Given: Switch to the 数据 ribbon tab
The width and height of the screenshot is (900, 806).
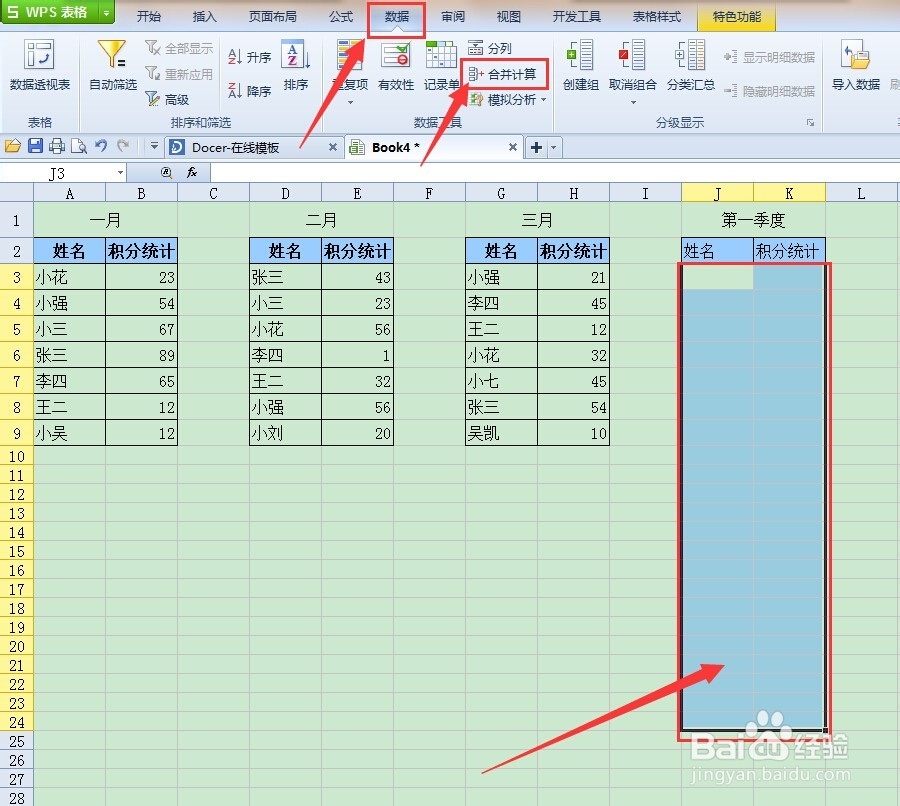Looking at the screenshot, I should [397, 17].
